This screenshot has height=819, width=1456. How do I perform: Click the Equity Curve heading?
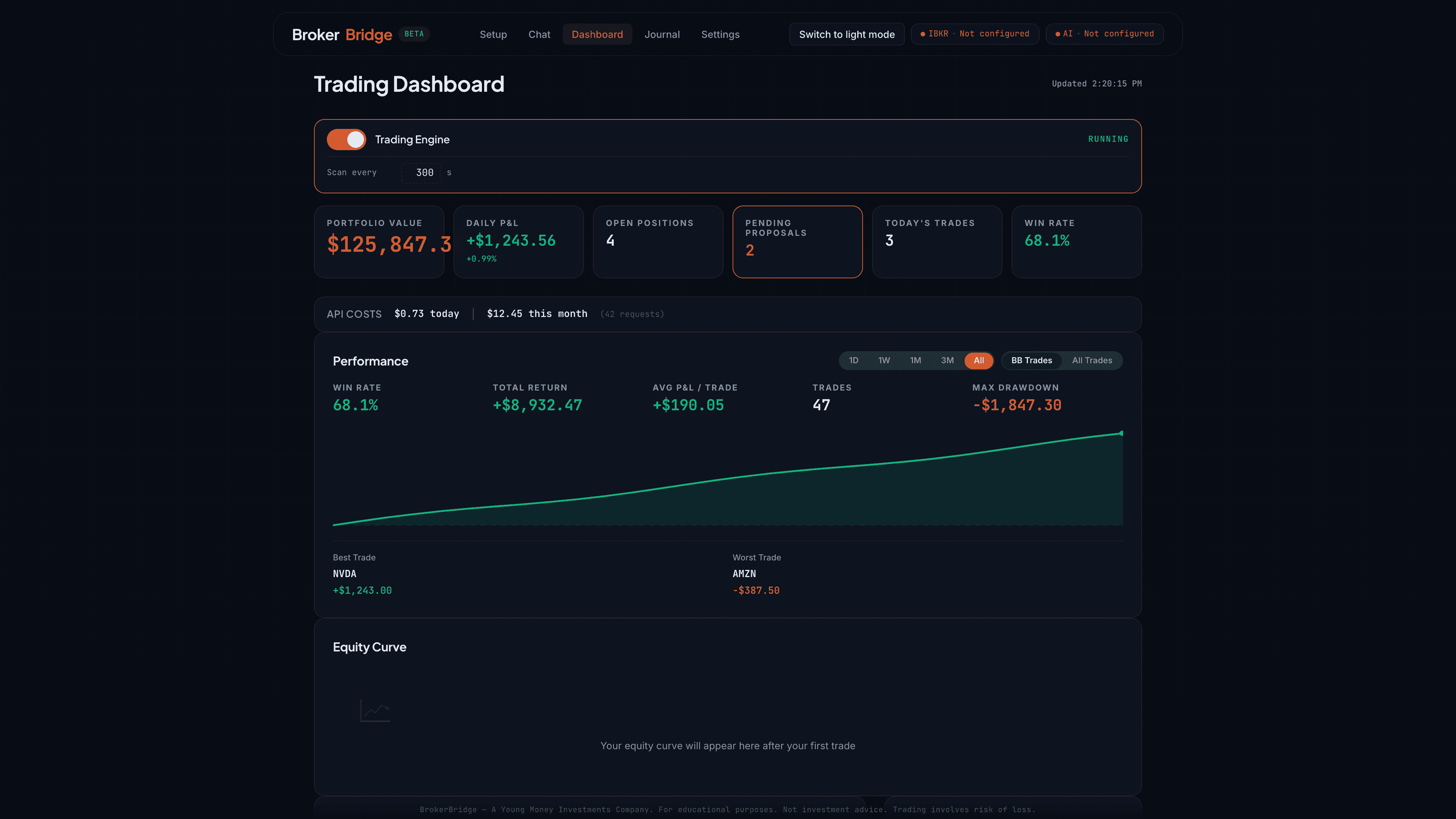click(370, 647)
